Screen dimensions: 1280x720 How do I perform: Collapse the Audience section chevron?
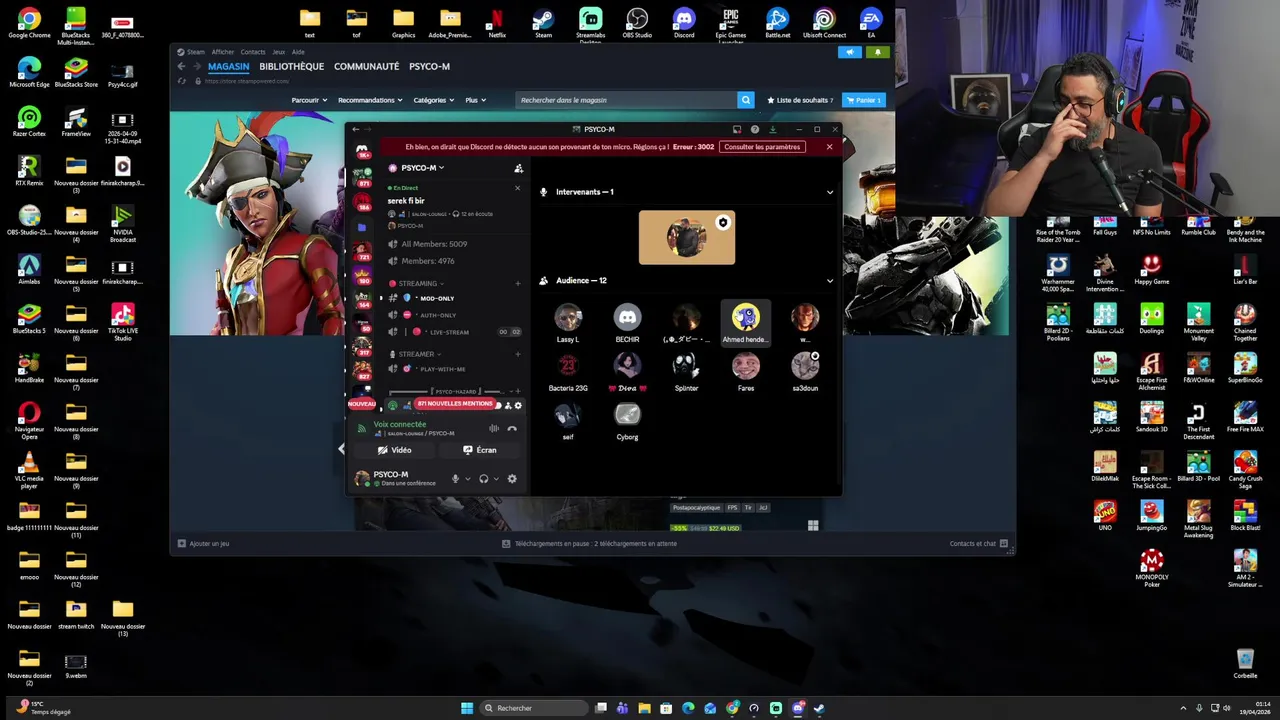[829, 281]
